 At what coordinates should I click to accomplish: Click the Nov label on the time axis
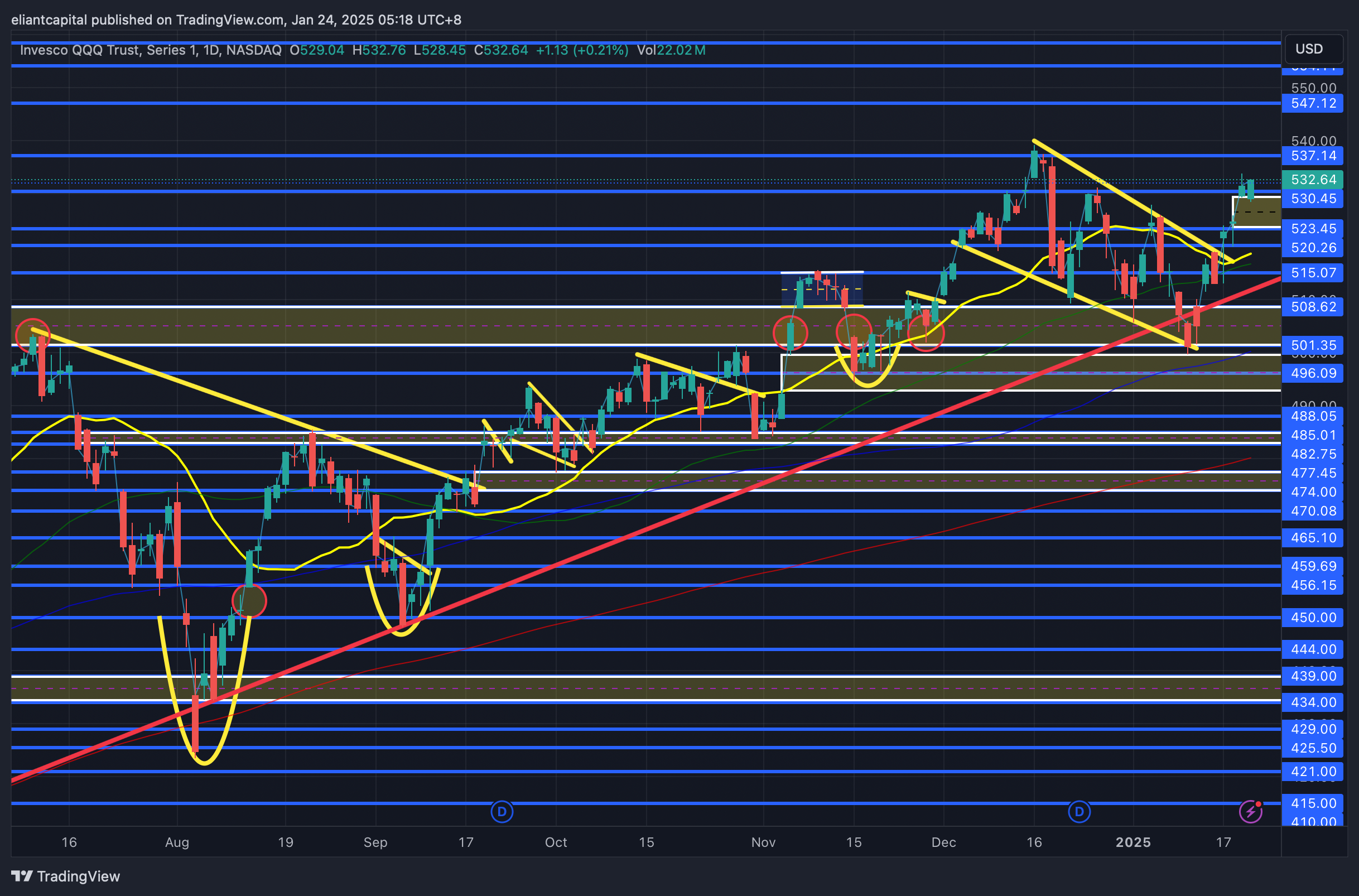763,842
